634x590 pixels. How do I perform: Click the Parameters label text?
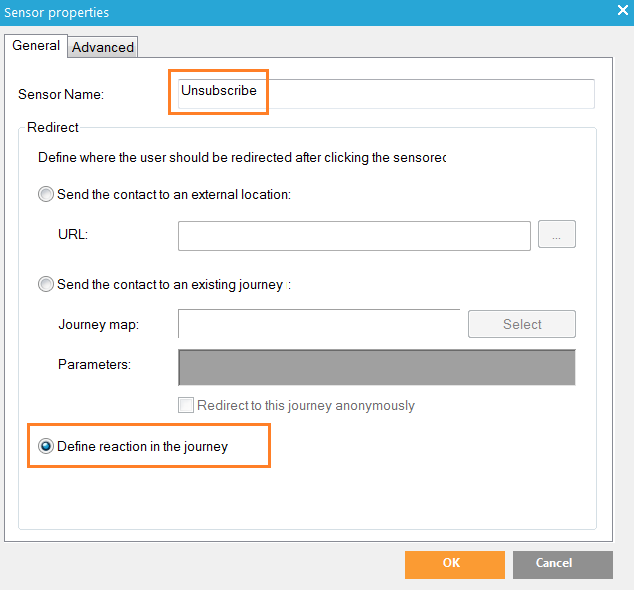[x=94, y=364]
